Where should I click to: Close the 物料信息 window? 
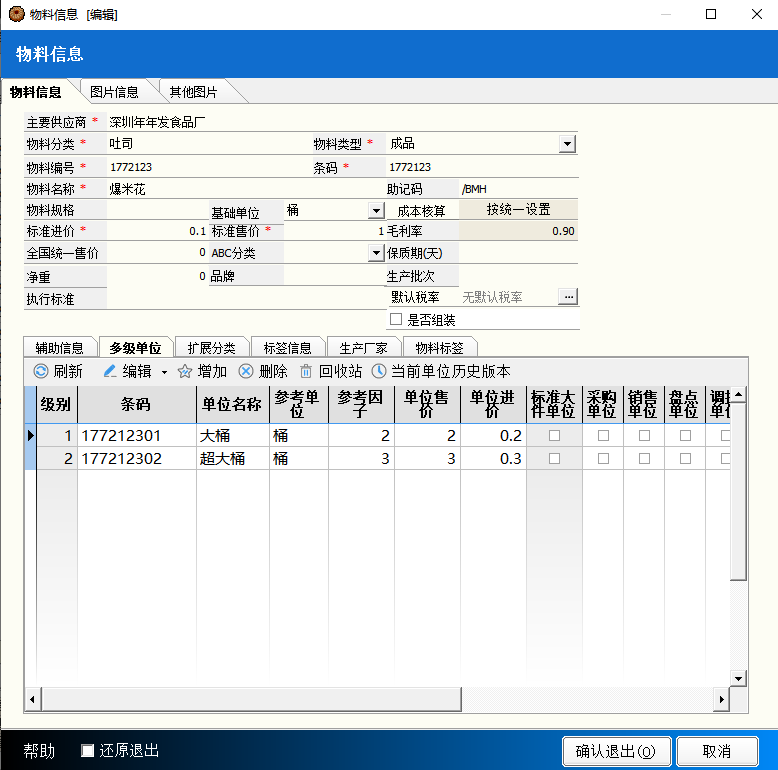coord(757,14)
